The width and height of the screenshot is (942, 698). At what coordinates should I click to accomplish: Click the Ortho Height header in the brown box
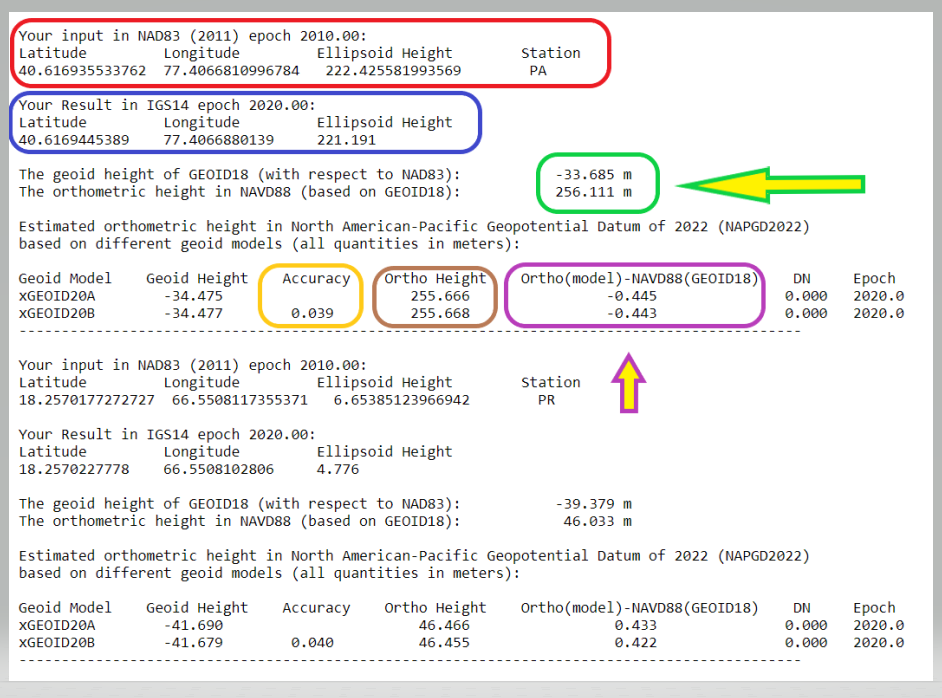tap(435, 279)
